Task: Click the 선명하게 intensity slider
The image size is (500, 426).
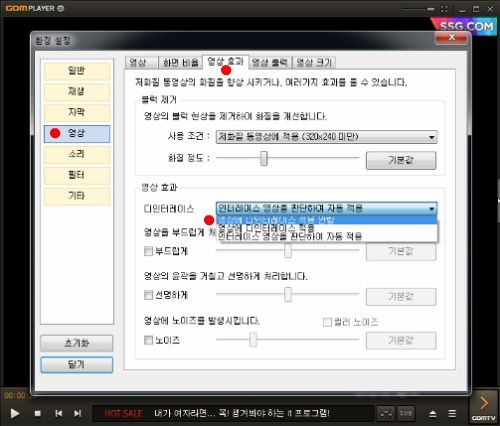Action: (288, 294)
